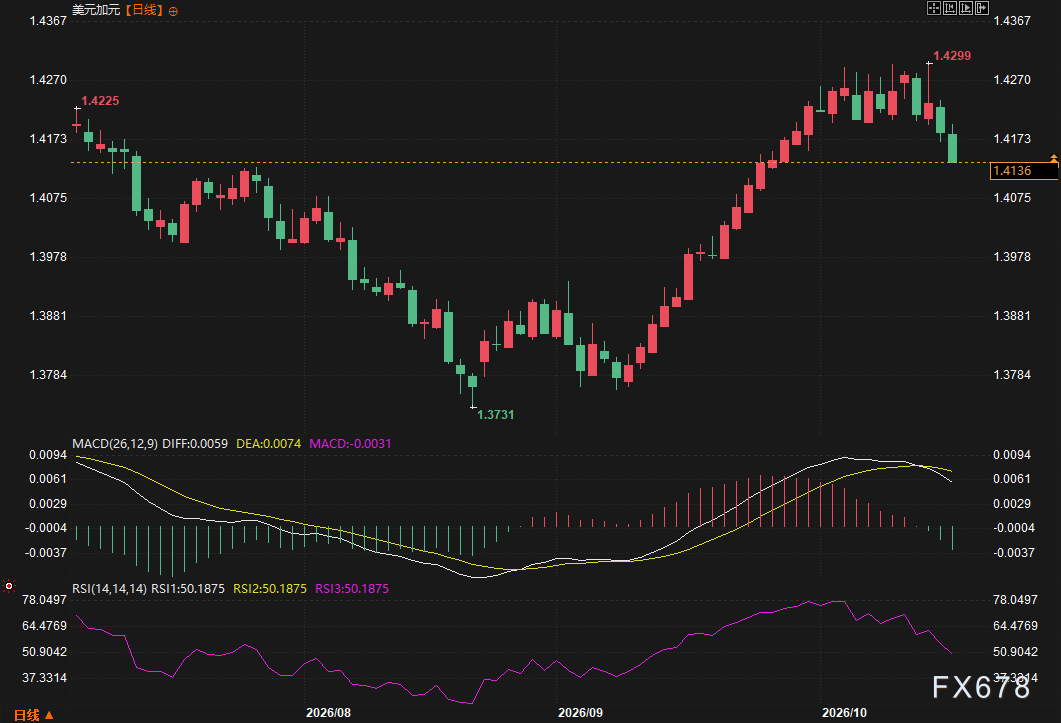1061x723 pixels.
Task: Click the red flashing dot icon beside RSI
Action: click(9, 586)
